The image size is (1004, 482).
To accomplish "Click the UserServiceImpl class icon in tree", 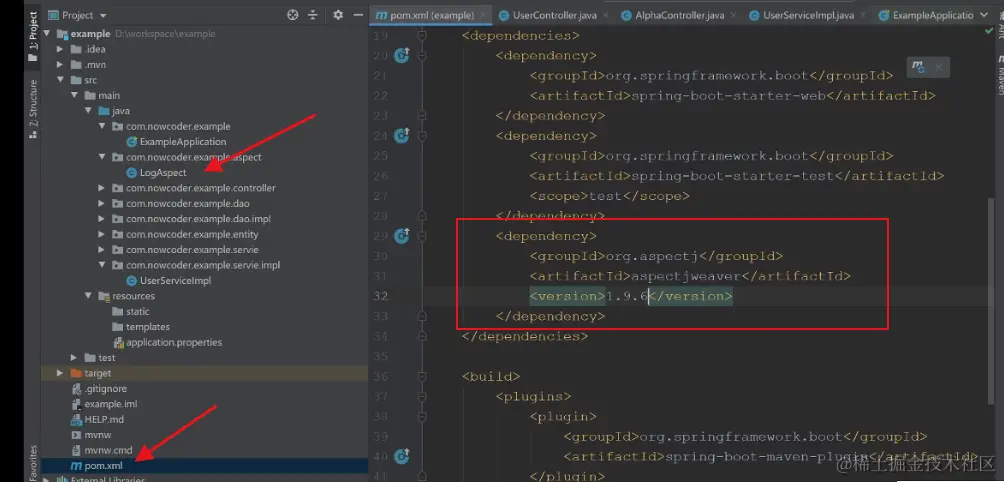I will [132, 280].
